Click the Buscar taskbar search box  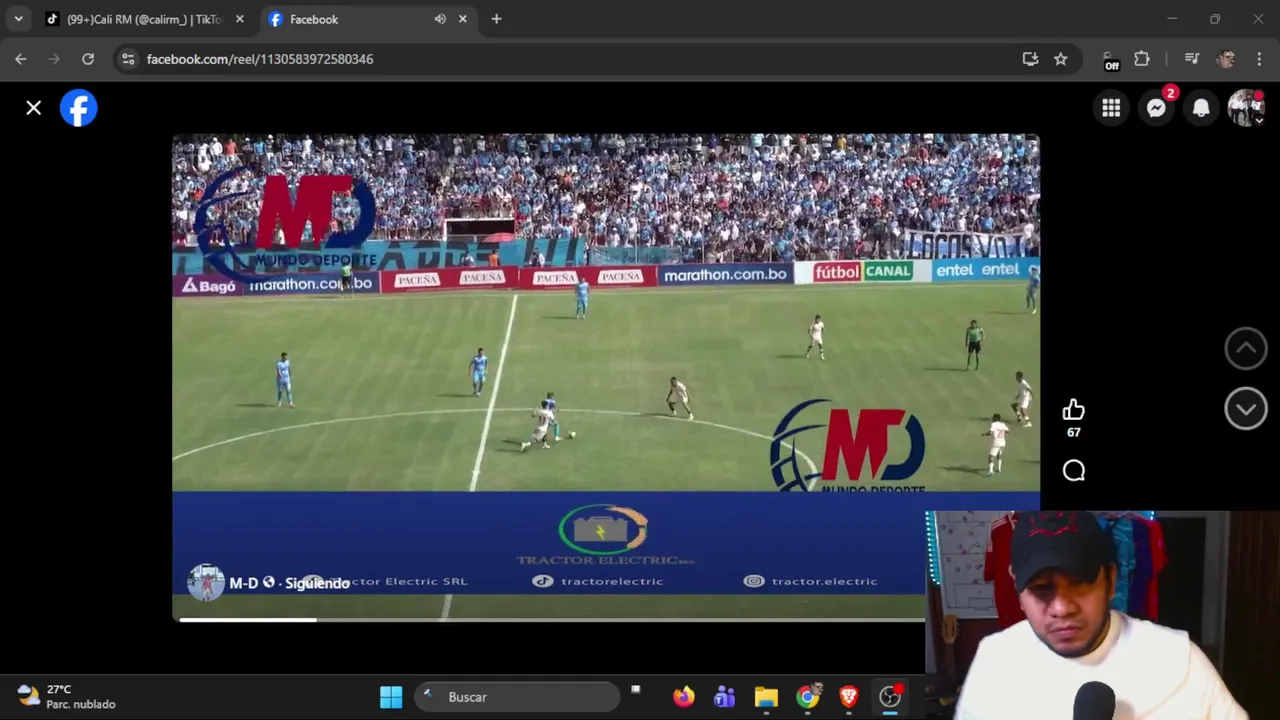pyautogui.click(x=517, y=697)
